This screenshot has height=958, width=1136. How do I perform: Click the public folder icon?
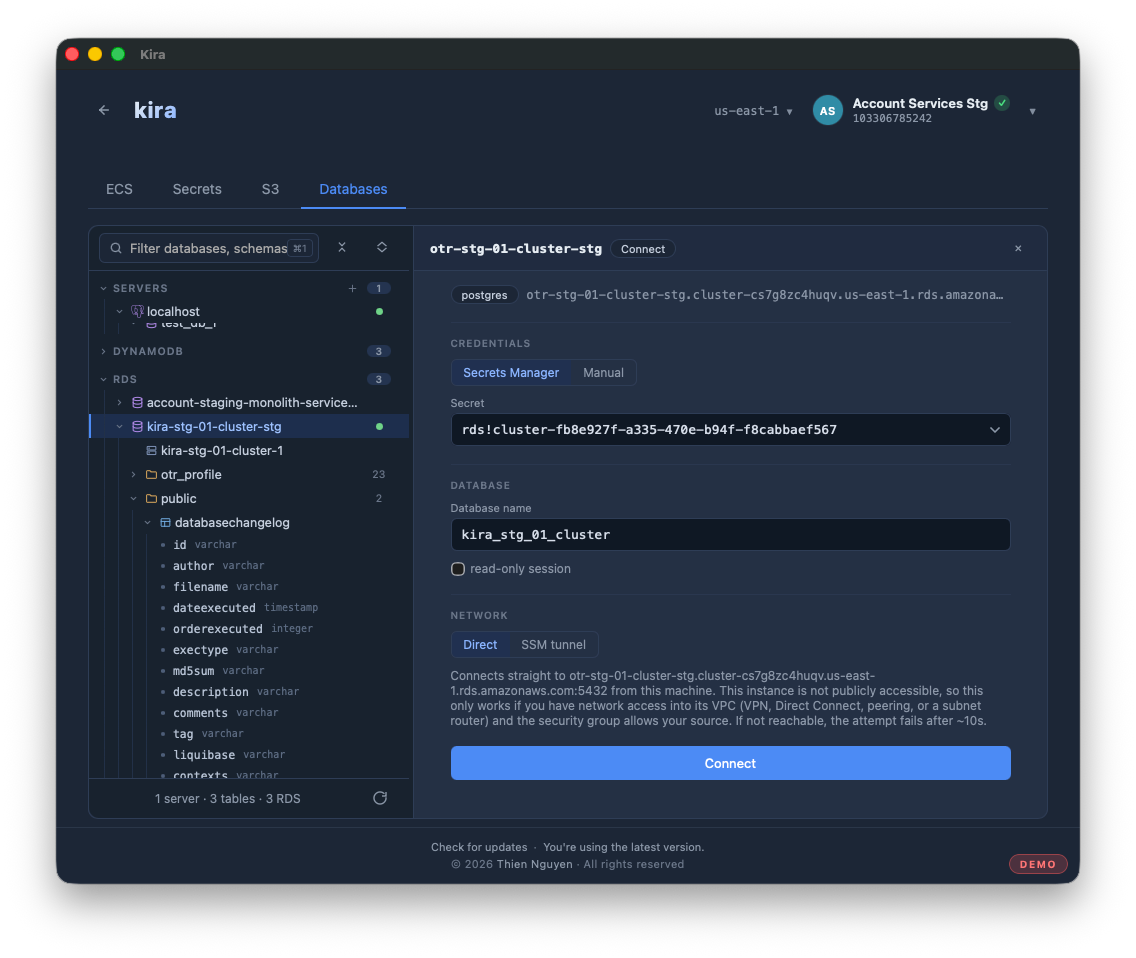pyautogui.click(x=151, y=499)
